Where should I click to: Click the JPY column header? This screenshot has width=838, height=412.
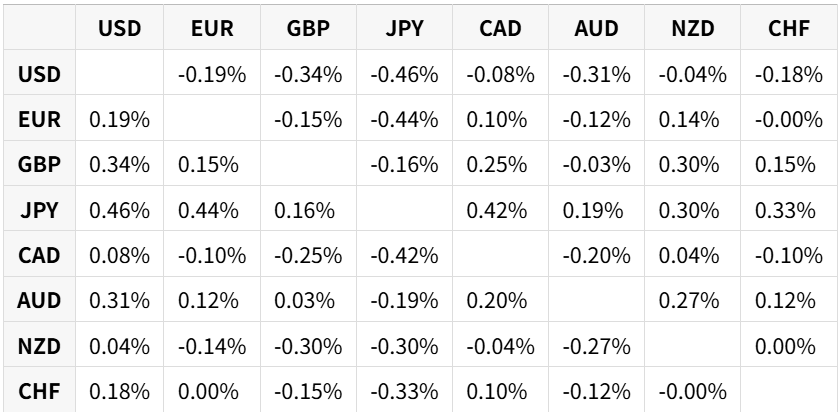pyautogui.click(x=404, y=29)
